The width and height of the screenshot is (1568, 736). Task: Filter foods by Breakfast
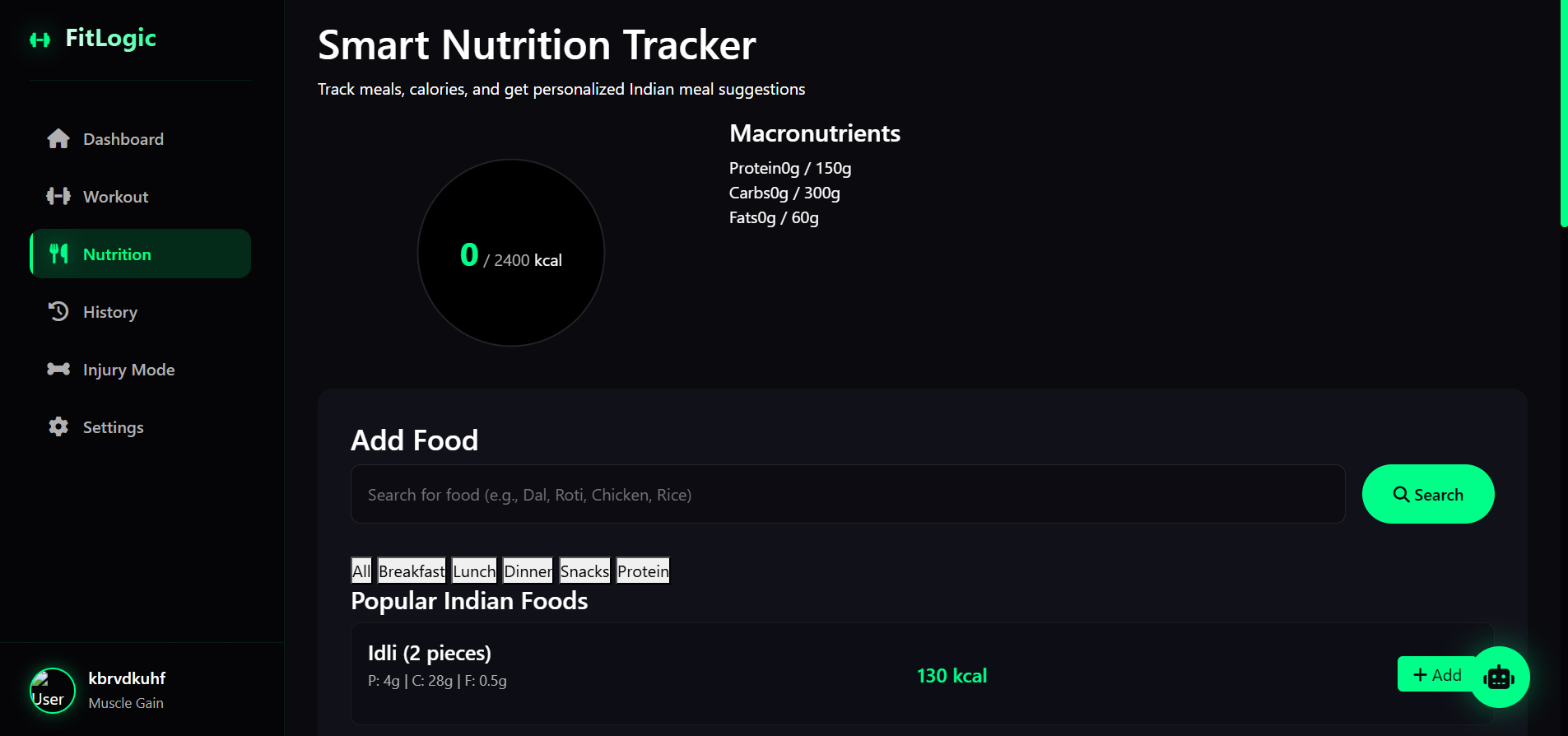click(412, 571)
